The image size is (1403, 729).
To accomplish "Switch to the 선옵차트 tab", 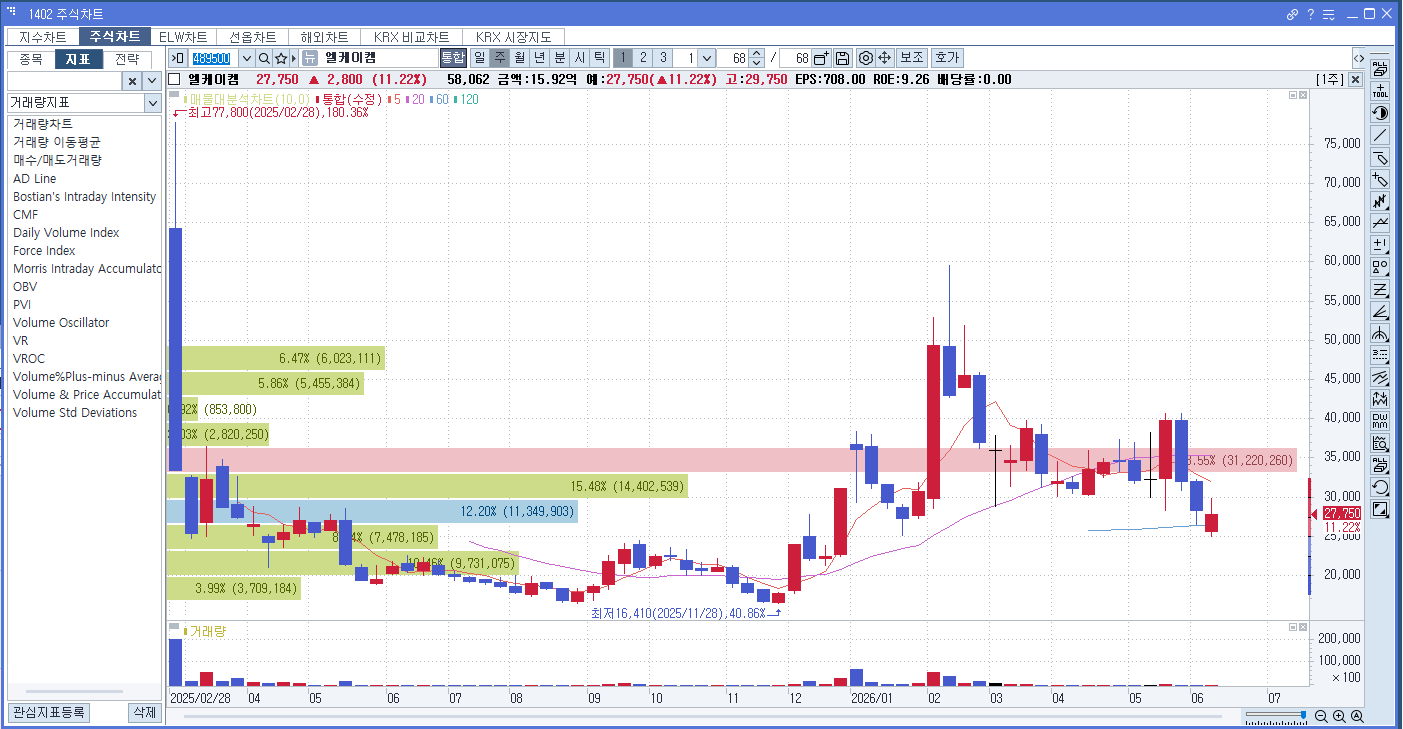I will point(252,37).
